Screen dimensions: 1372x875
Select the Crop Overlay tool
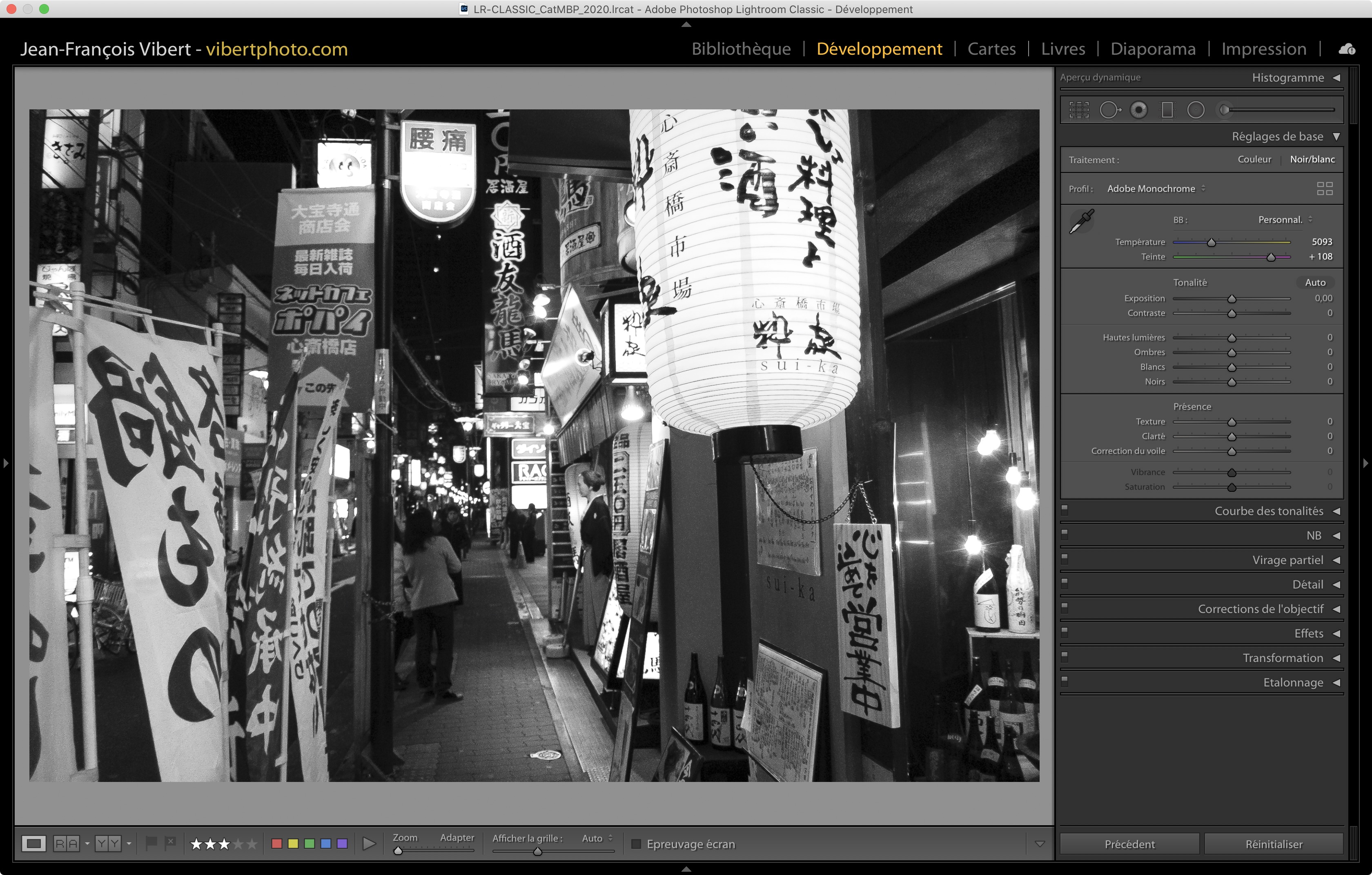pos(1078,110)
